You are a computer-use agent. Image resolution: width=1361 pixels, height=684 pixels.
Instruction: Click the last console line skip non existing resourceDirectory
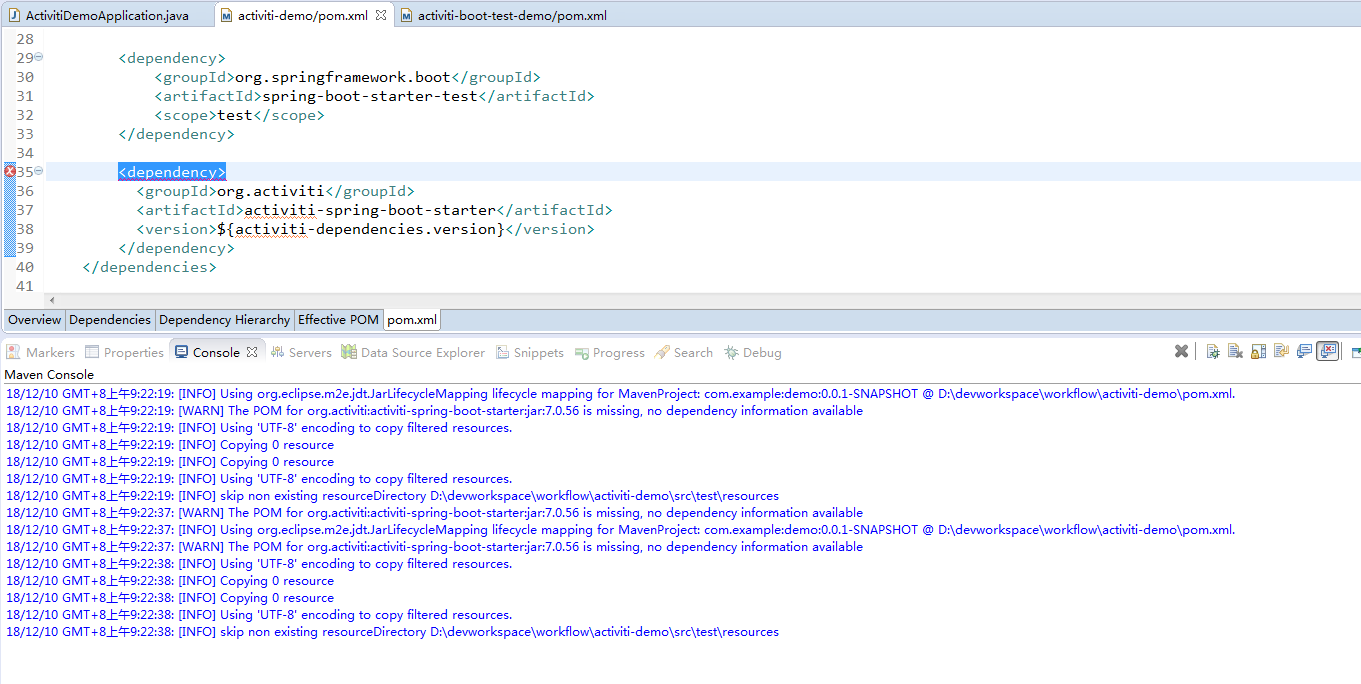coord(392,631)
